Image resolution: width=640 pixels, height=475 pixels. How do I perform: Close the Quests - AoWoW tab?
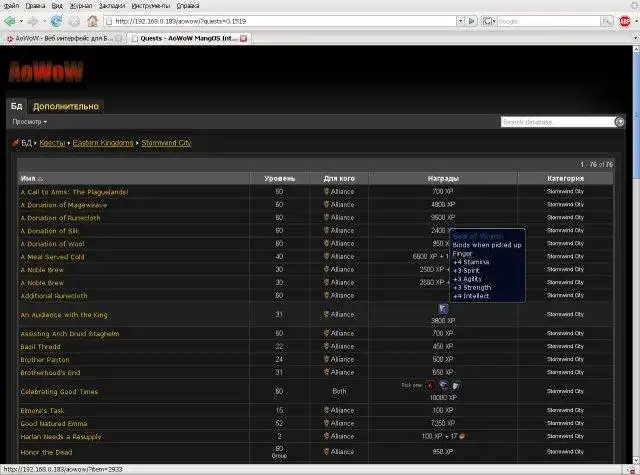pos(244,38)
